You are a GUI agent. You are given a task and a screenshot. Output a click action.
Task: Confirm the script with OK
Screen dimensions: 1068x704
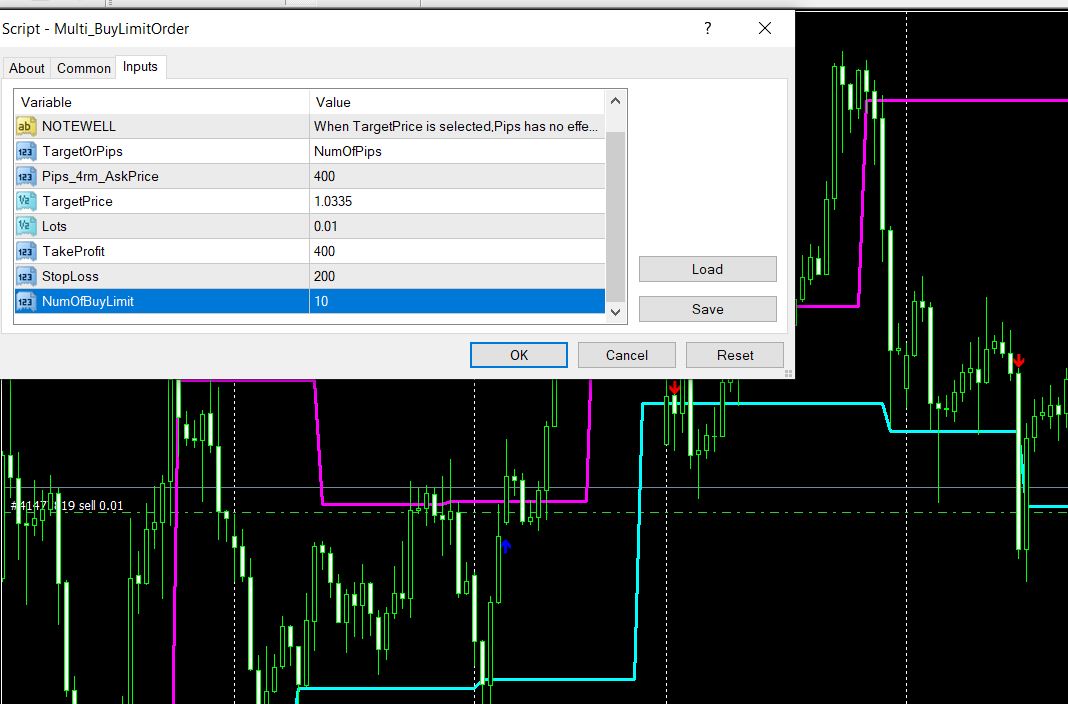tap(518, 354)
